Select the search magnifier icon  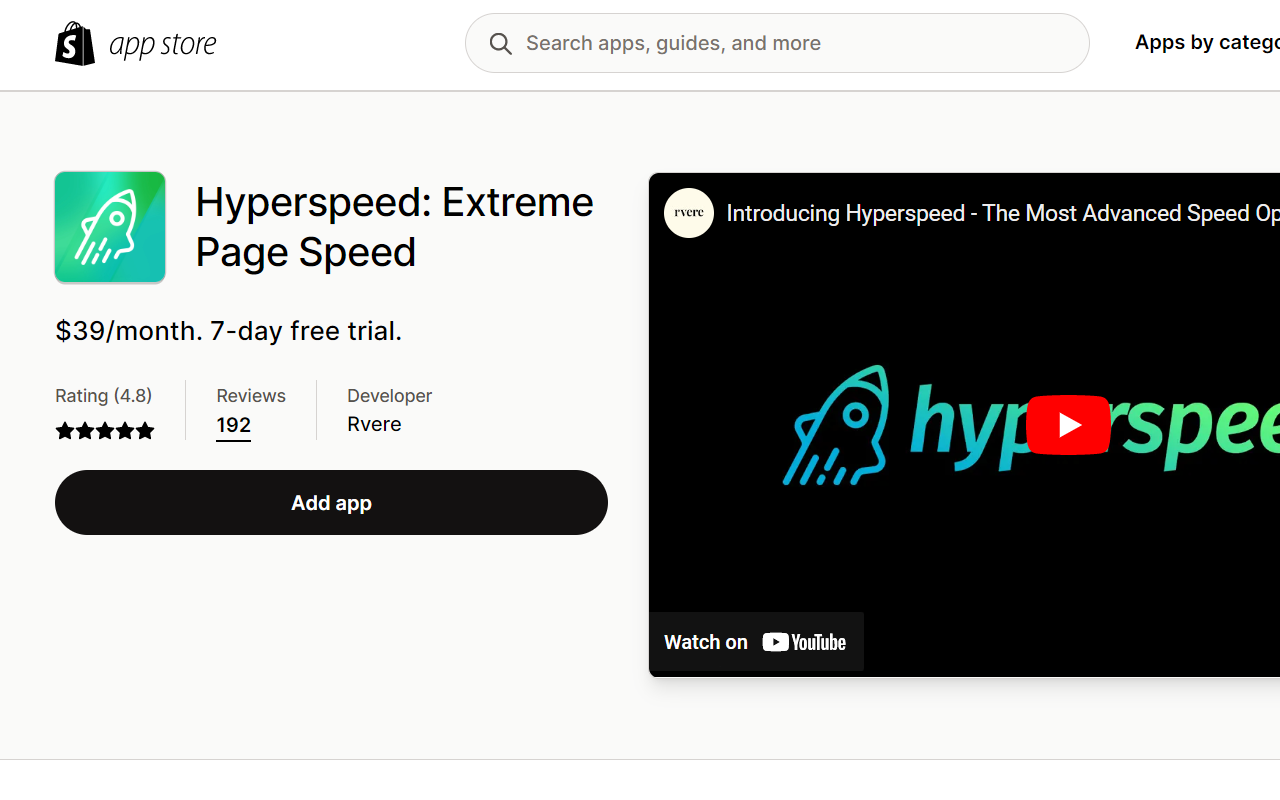(500, 43)
